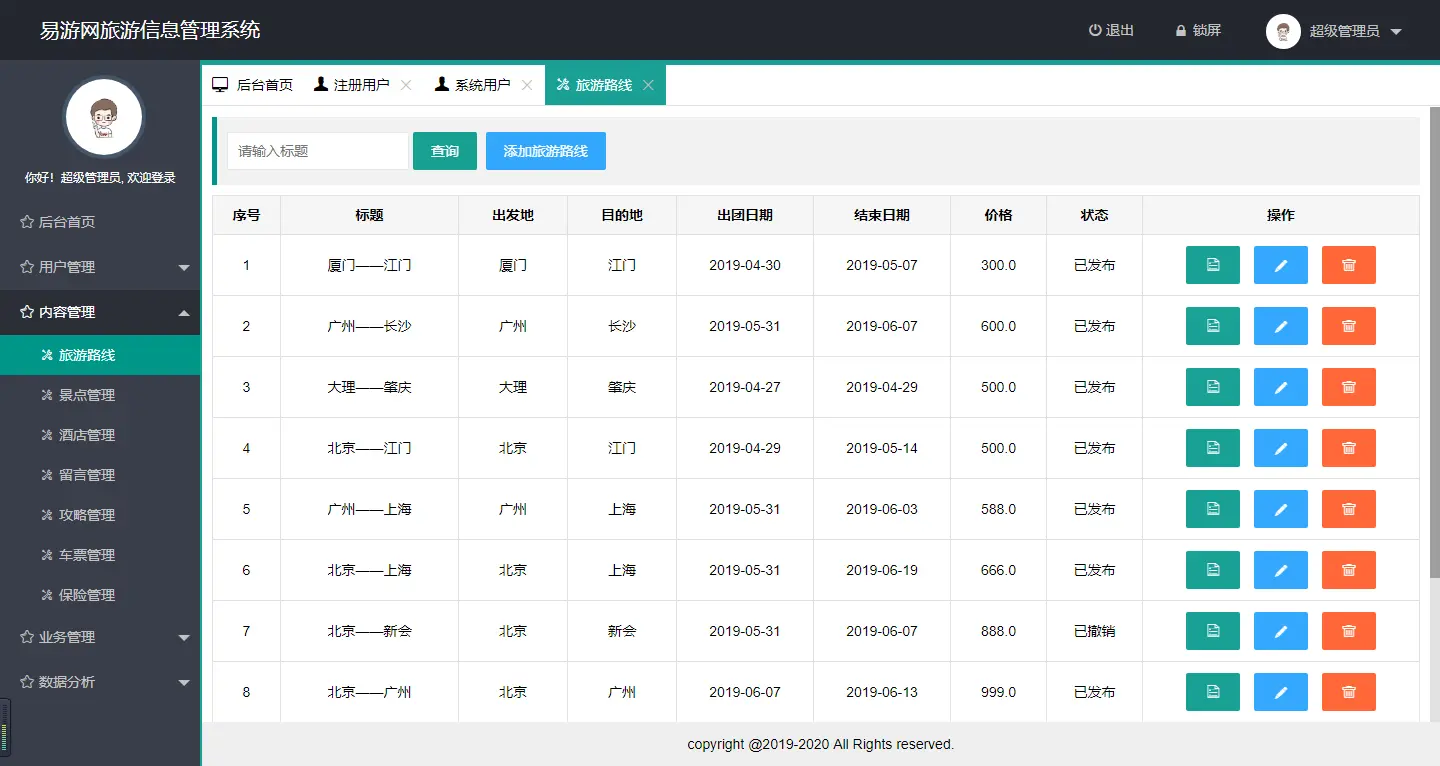This screenshot has height=766, width=1440.
Task: Open the view icon on the 北京——广州 row
Action: (1213, 692)
